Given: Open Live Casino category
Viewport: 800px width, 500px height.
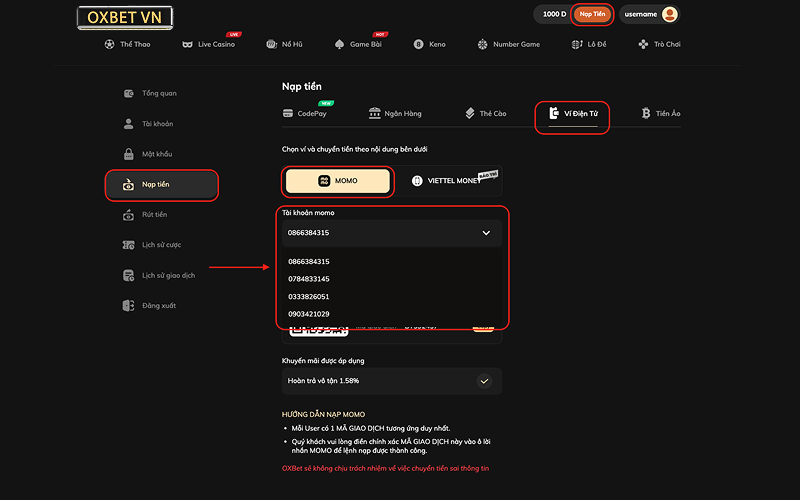Looking at the screenshot, I should (209, 44).
